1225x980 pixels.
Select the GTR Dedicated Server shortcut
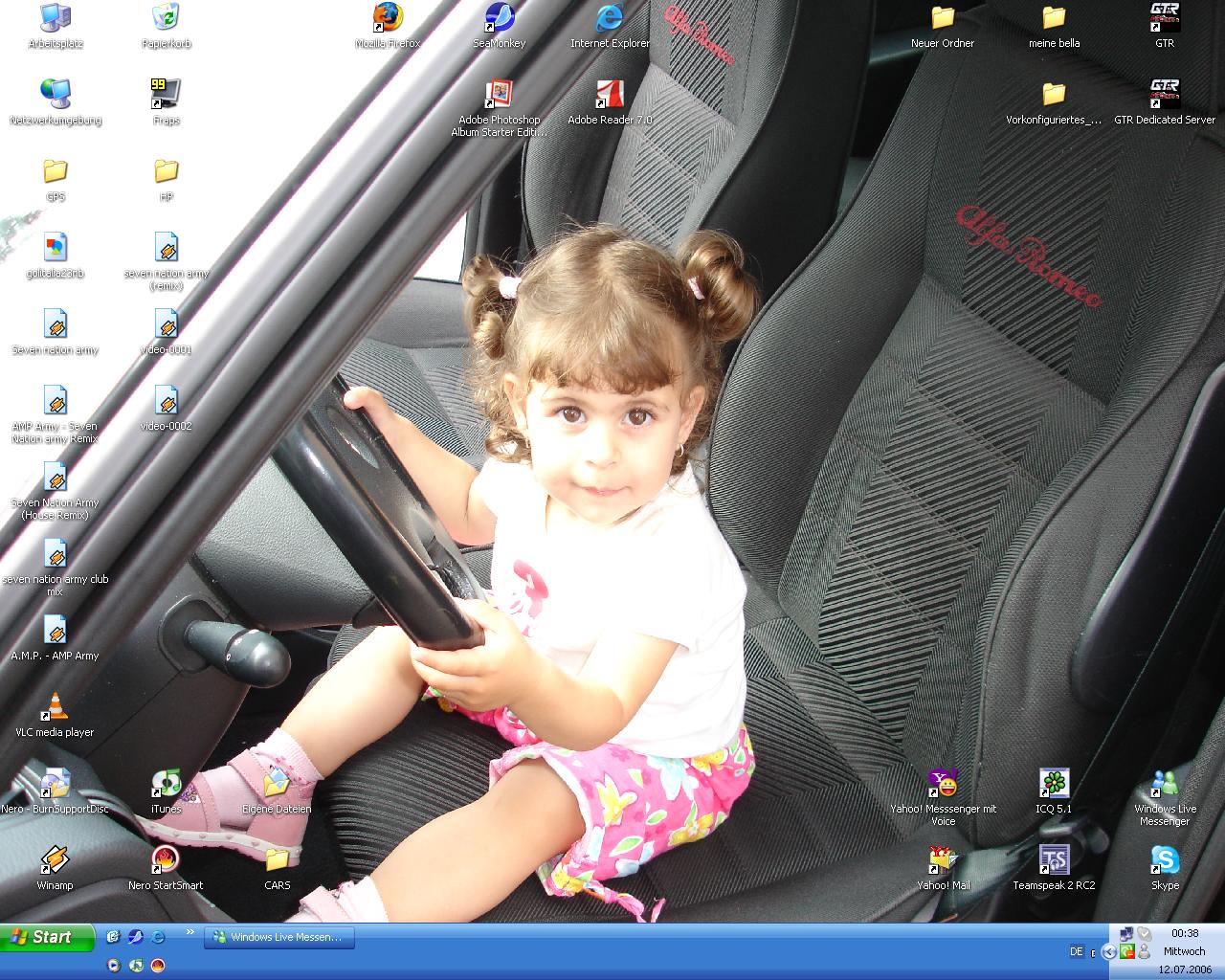point(1165,95)
